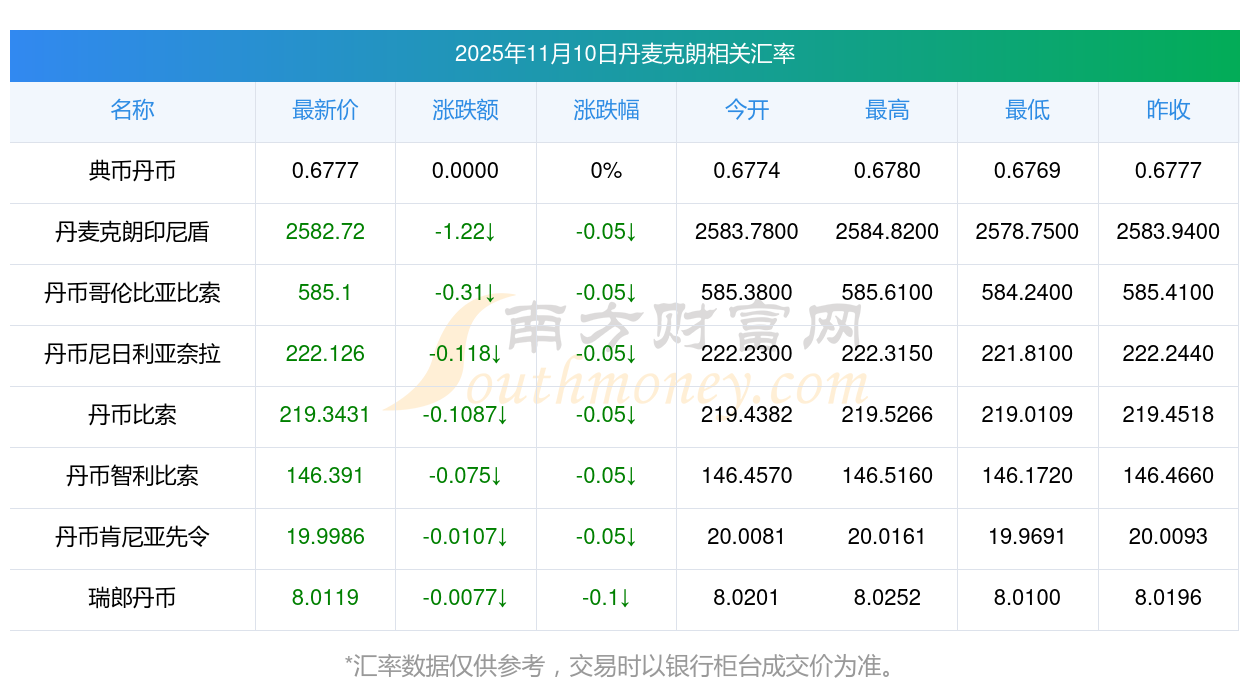Click the 今开 column header
Image resolution: width=1250 pixels, height=697 pixels.
click(746, 111)
